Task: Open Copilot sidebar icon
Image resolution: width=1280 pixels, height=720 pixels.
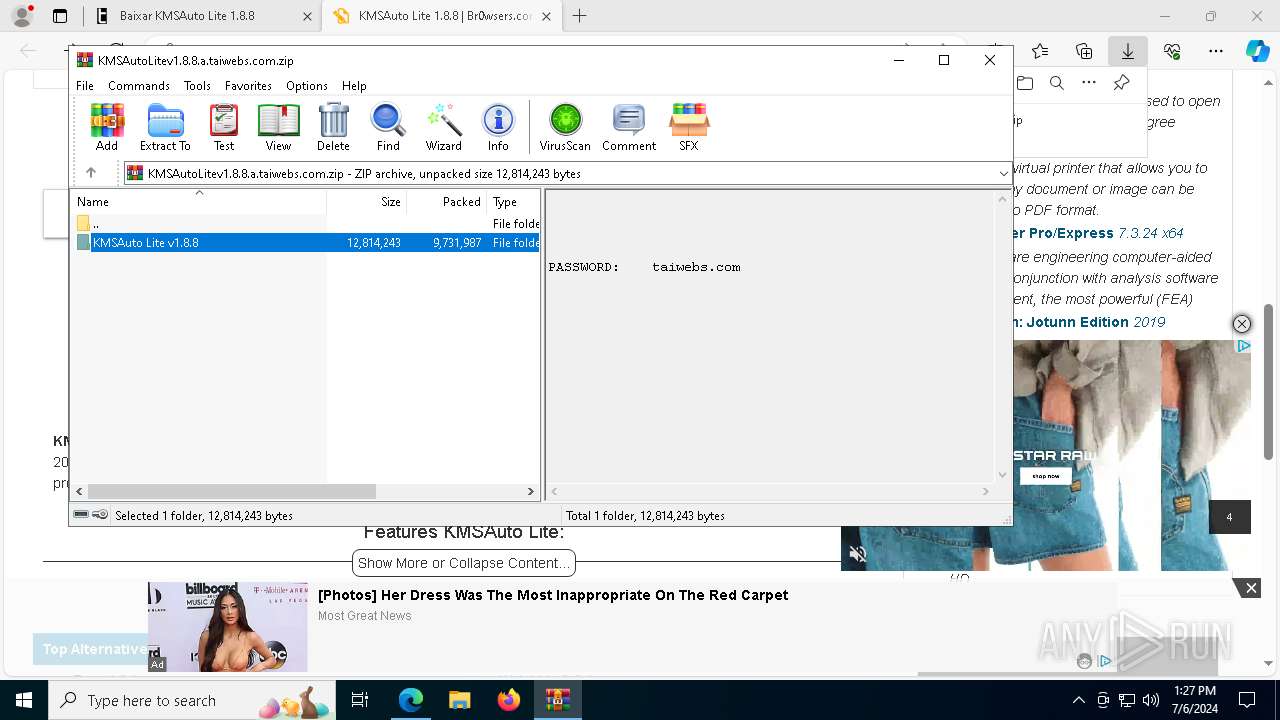Action: point(1257,51)
